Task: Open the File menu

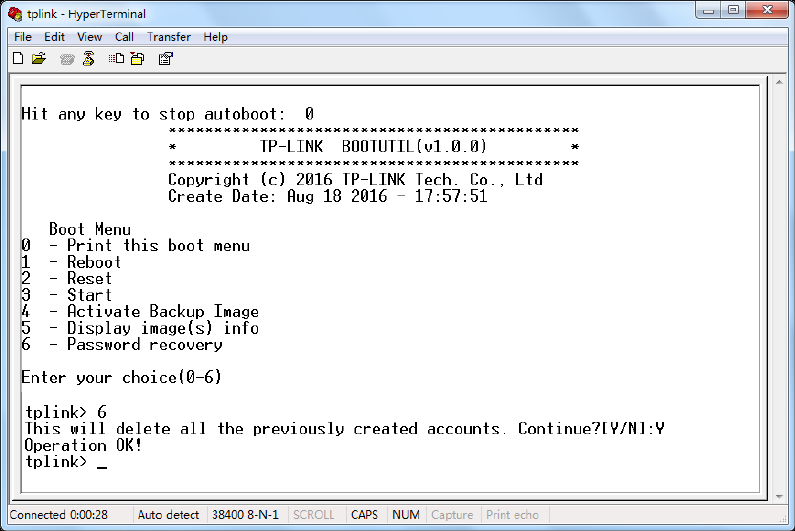Action: point(23,37)
